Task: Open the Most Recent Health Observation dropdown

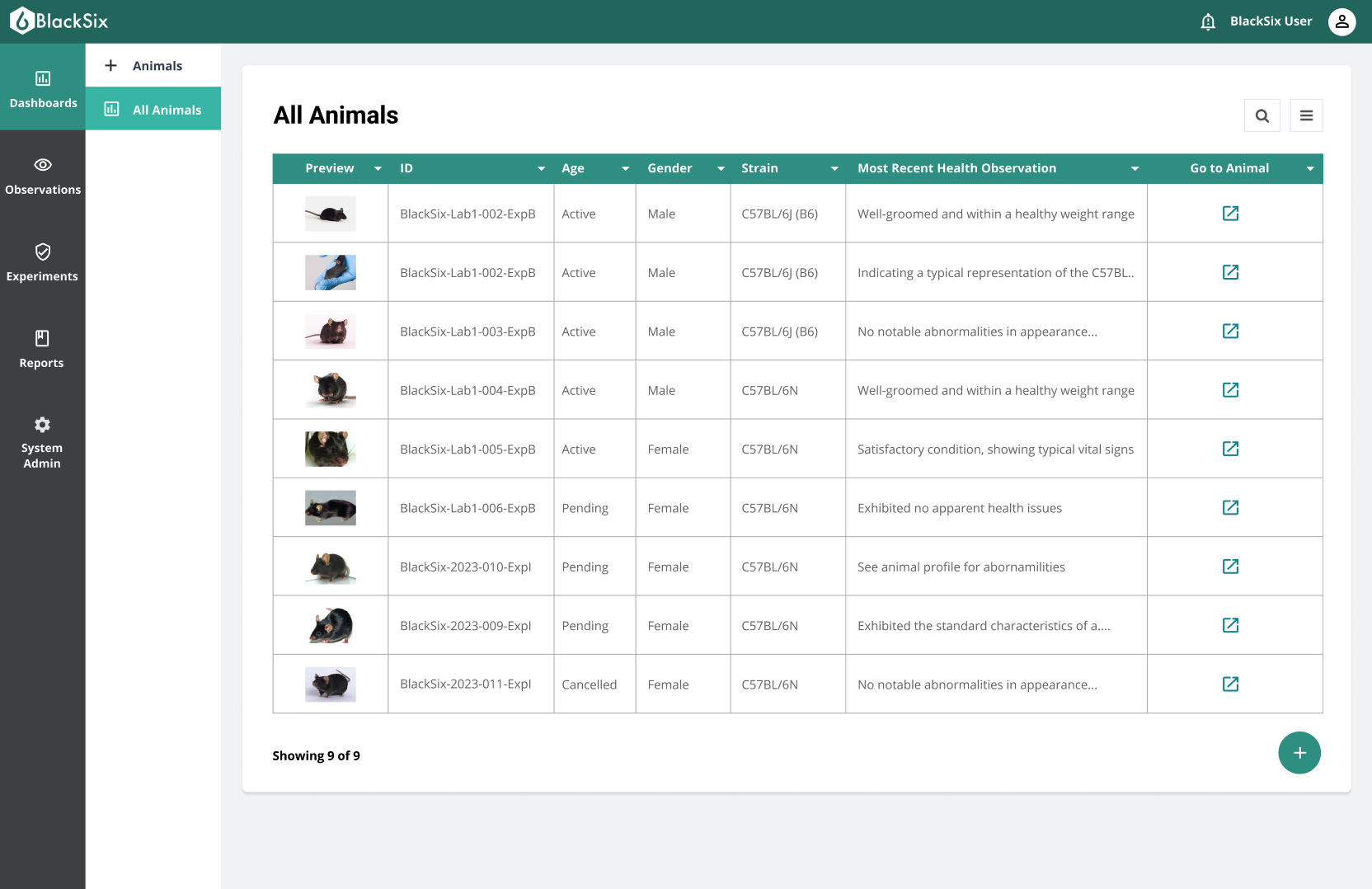Action: (1135, 168)
